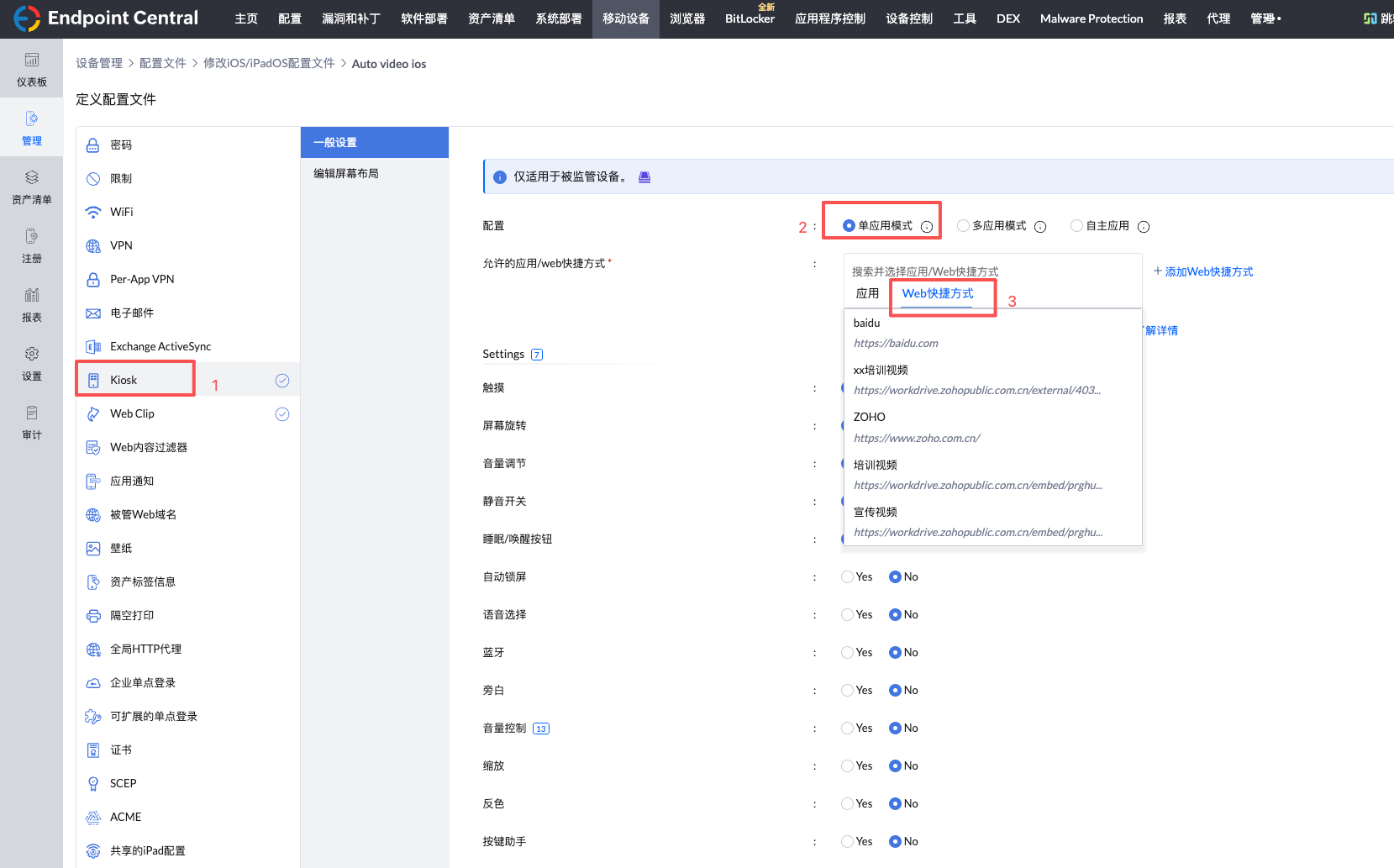Open the 浏览器 top menu item
Screen dimensions: 1394x868
686,18
